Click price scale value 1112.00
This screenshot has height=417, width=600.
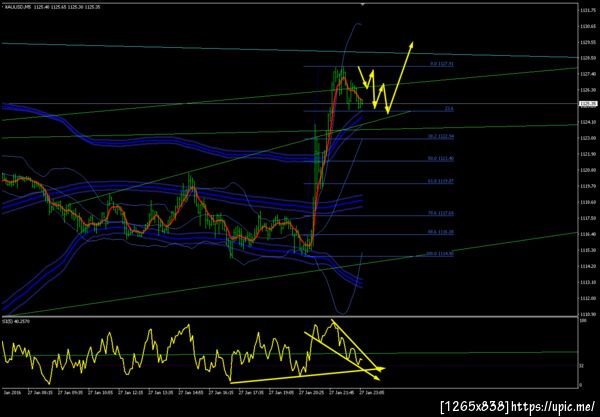(x=588, y=298)
